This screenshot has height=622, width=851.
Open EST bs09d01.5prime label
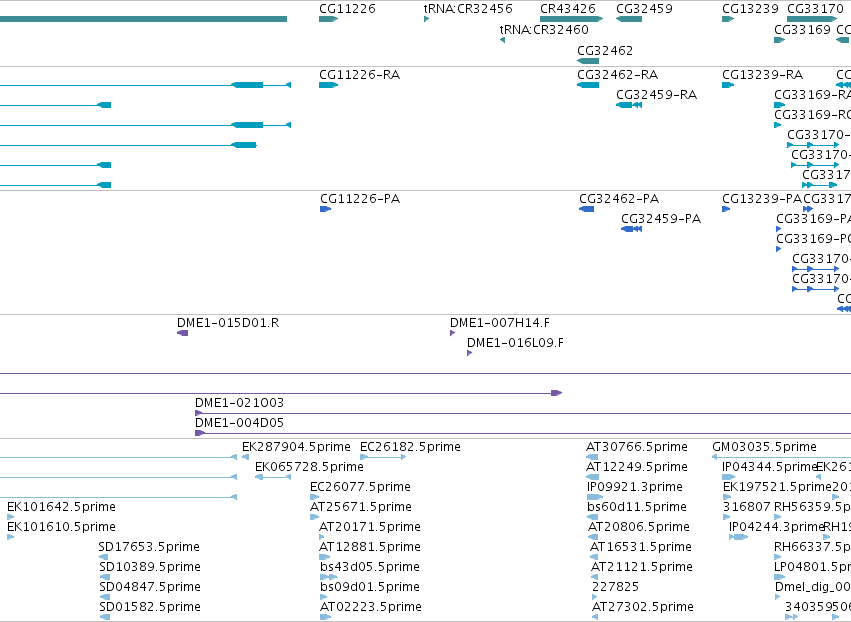tap(370, 587)
